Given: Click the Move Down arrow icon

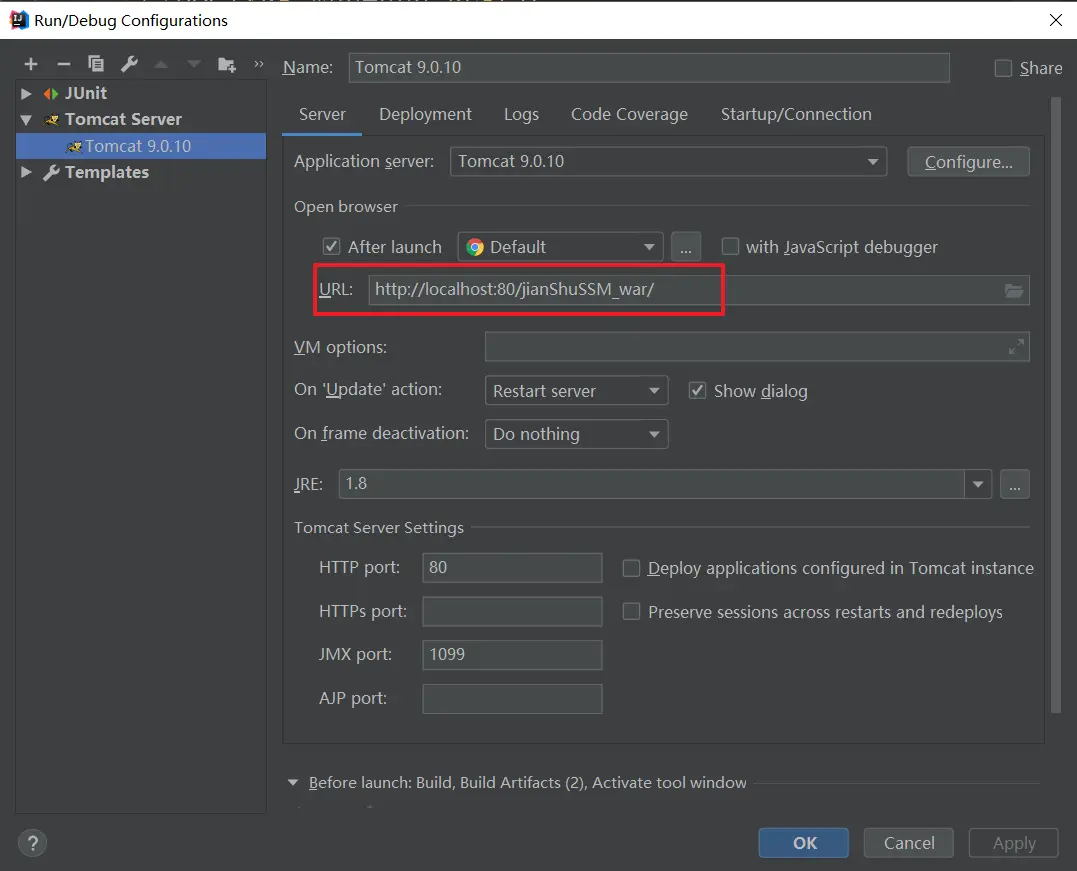Looking at the screenshot, I should pos(194,65).
